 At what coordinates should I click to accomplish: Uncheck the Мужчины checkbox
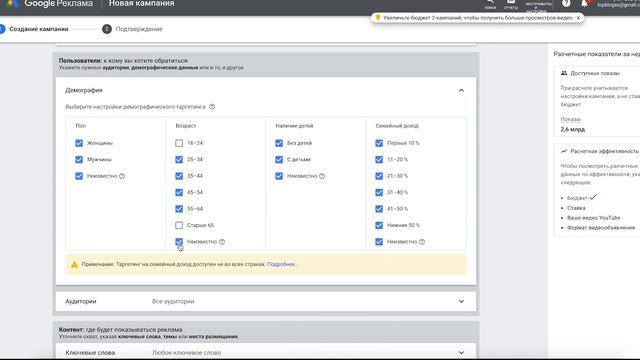tap(79, 160)
